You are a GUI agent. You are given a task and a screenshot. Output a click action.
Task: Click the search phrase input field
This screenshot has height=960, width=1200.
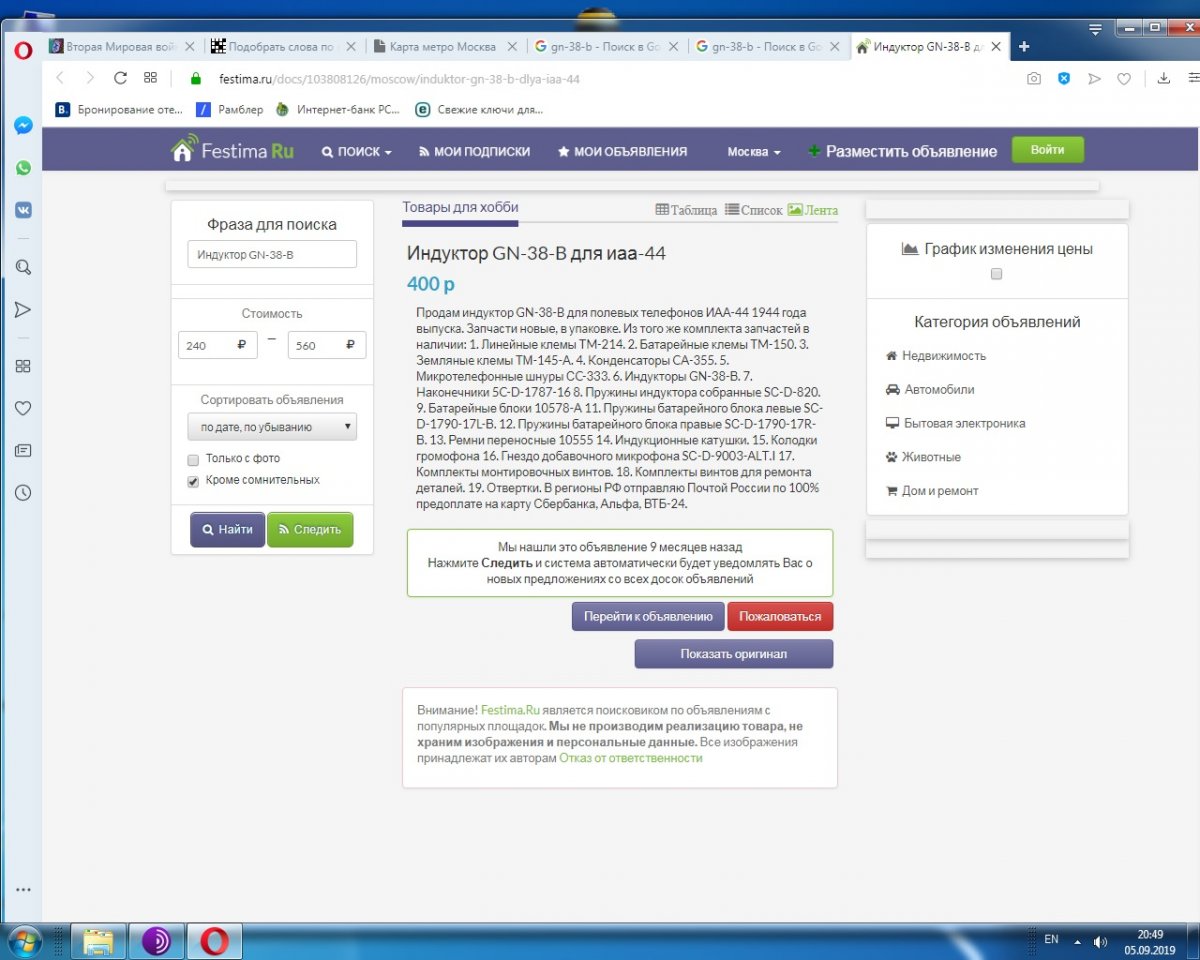click(x=272, y=255)
